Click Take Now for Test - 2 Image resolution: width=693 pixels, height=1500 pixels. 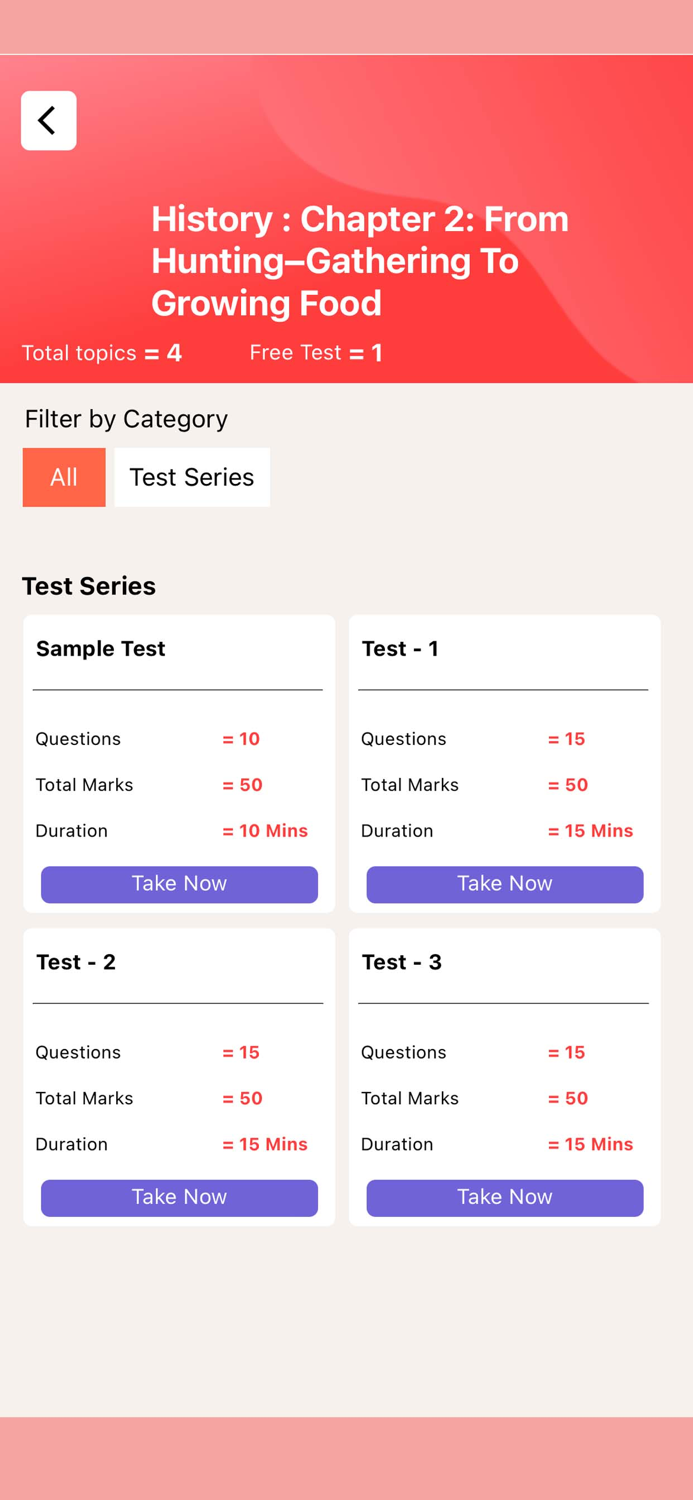pyautogui.click(x=179, y=1197)
